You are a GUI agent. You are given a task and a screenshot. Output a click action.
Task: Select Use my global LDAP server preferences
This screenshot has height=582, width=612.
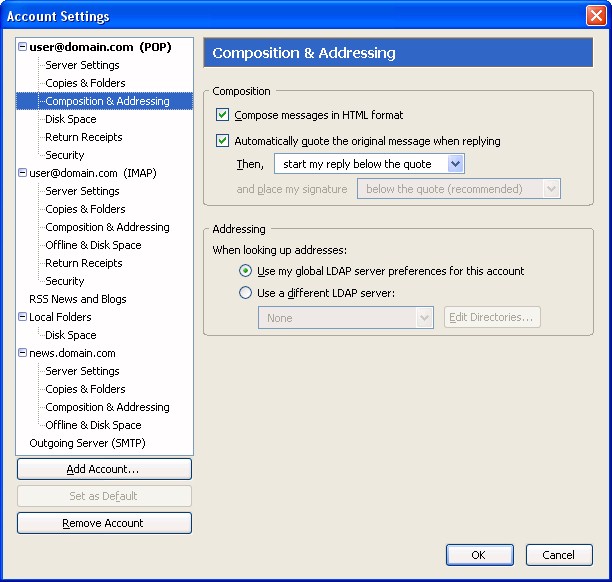coord(245,271)
